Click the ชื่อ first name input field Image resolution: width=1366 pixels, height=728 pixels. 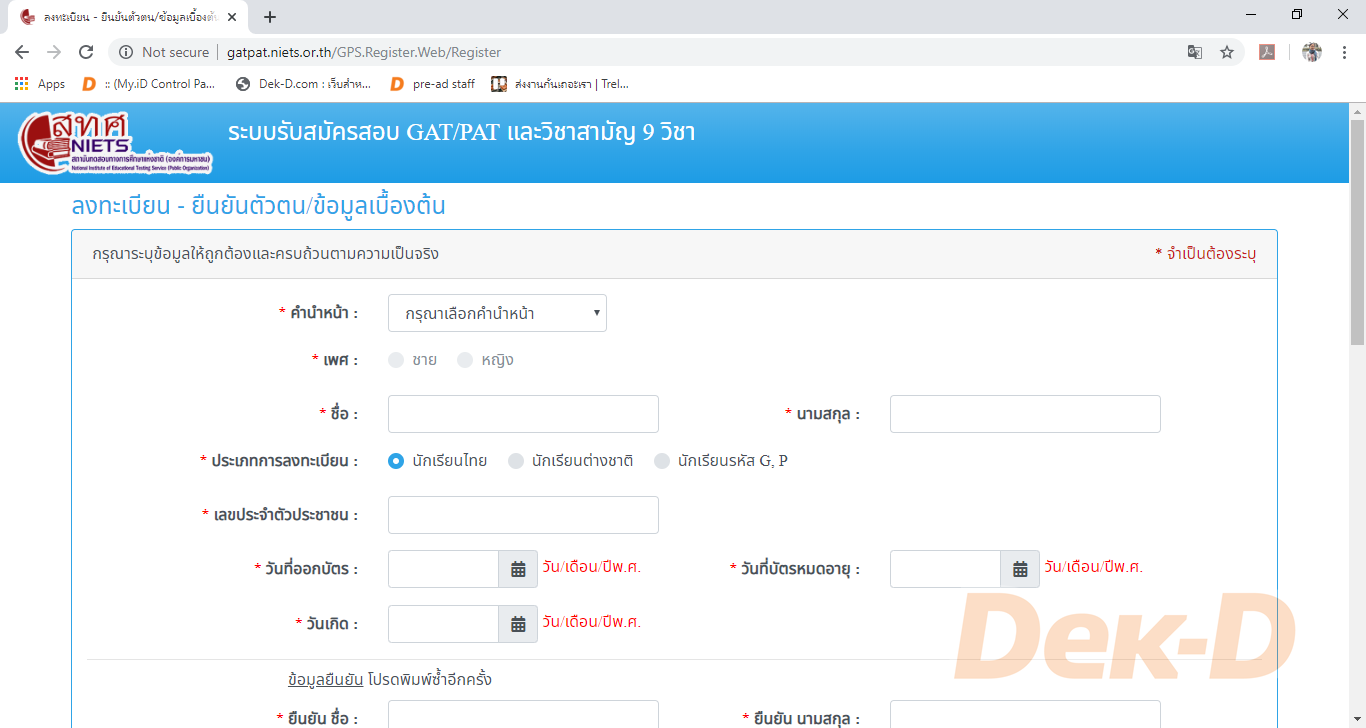coord(523,414)
